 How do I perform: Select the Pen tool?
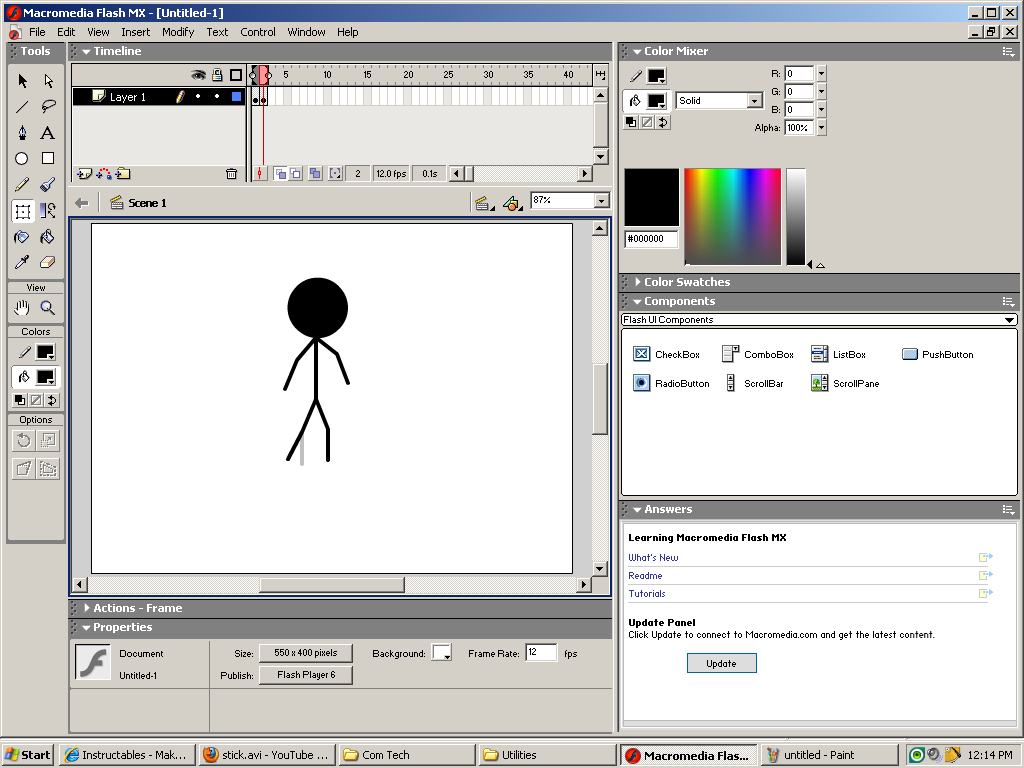(x=22, y=132)
